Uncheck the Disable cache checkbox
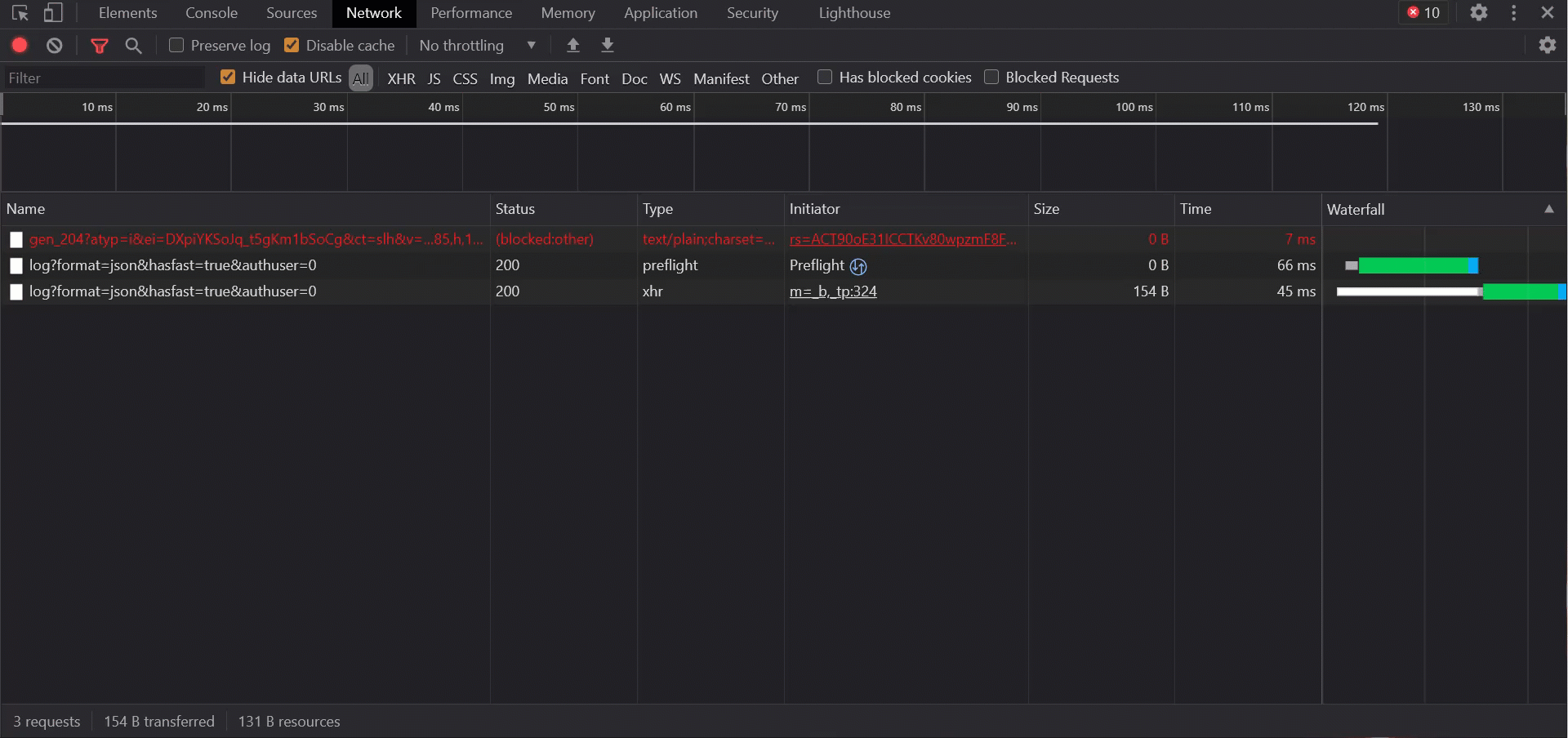Image resolution: width=1568 pixels, height=738 pixels. (292, 46)
